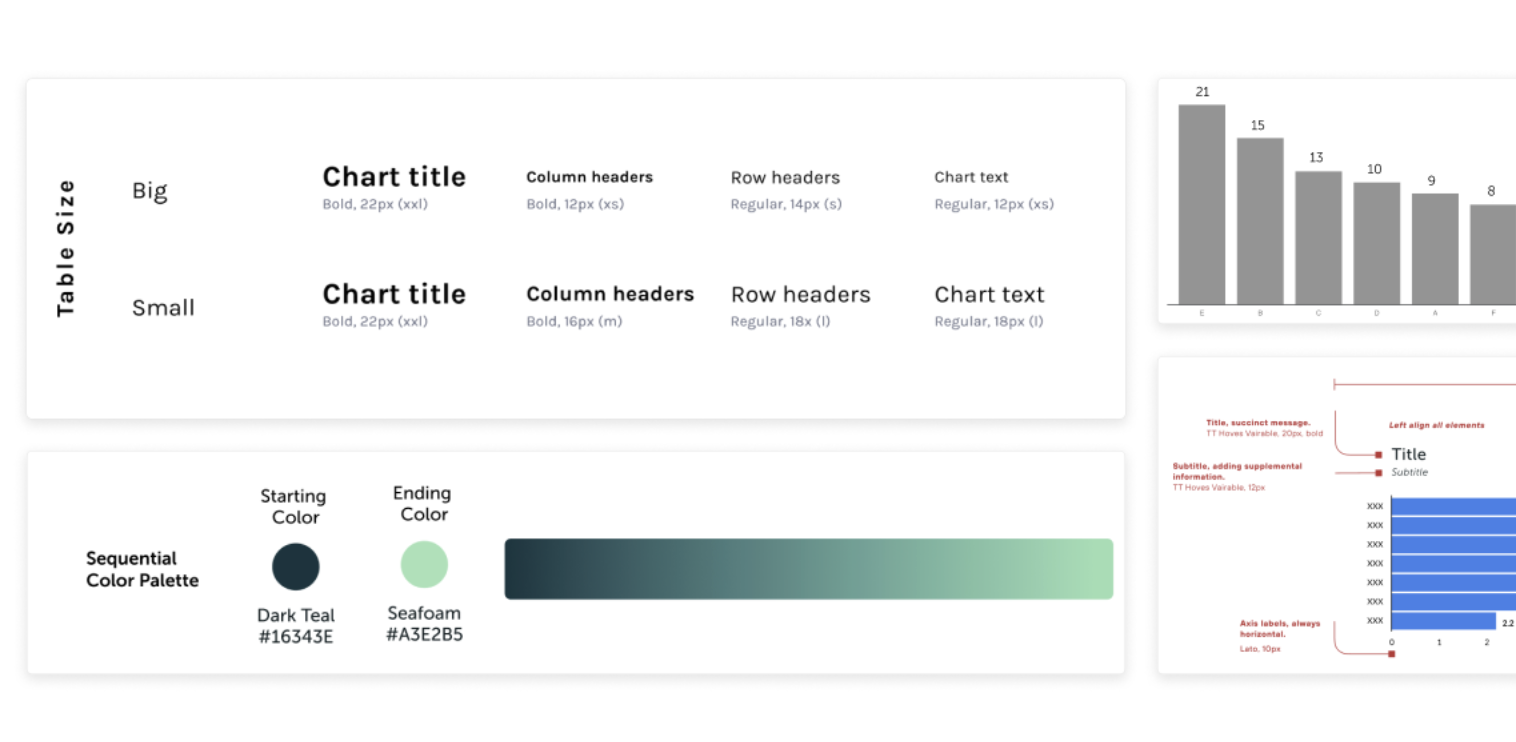Select the vertical Table Size label
Image resolution: width=1516 pixels, height=742 pixels.
coord(66,248)
